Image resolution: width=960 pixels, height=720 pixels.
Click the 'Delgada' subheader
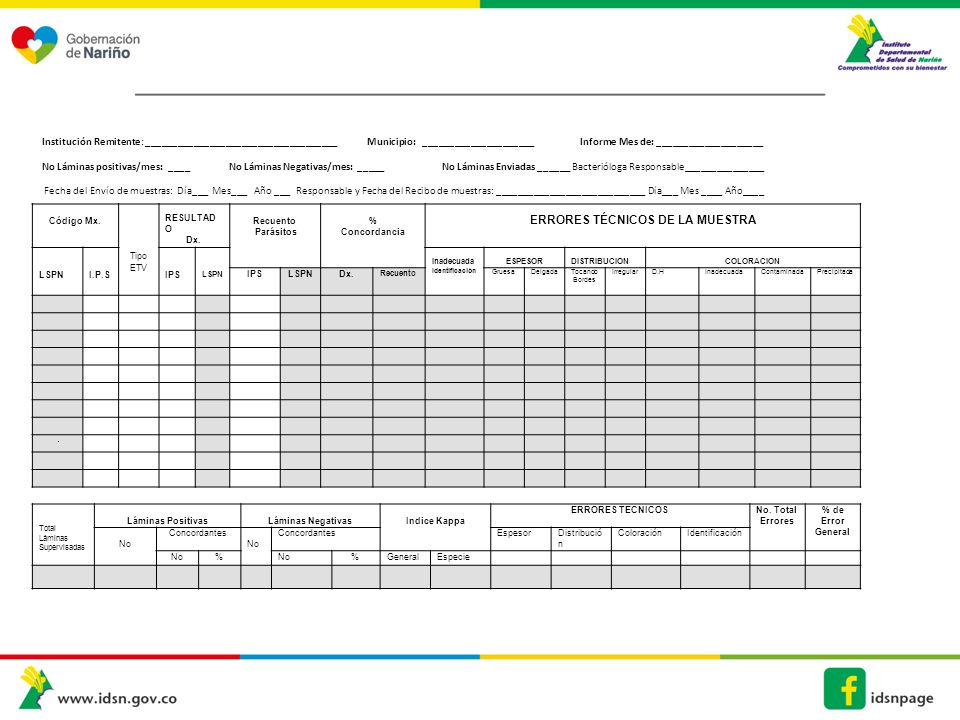pos(544,271)
